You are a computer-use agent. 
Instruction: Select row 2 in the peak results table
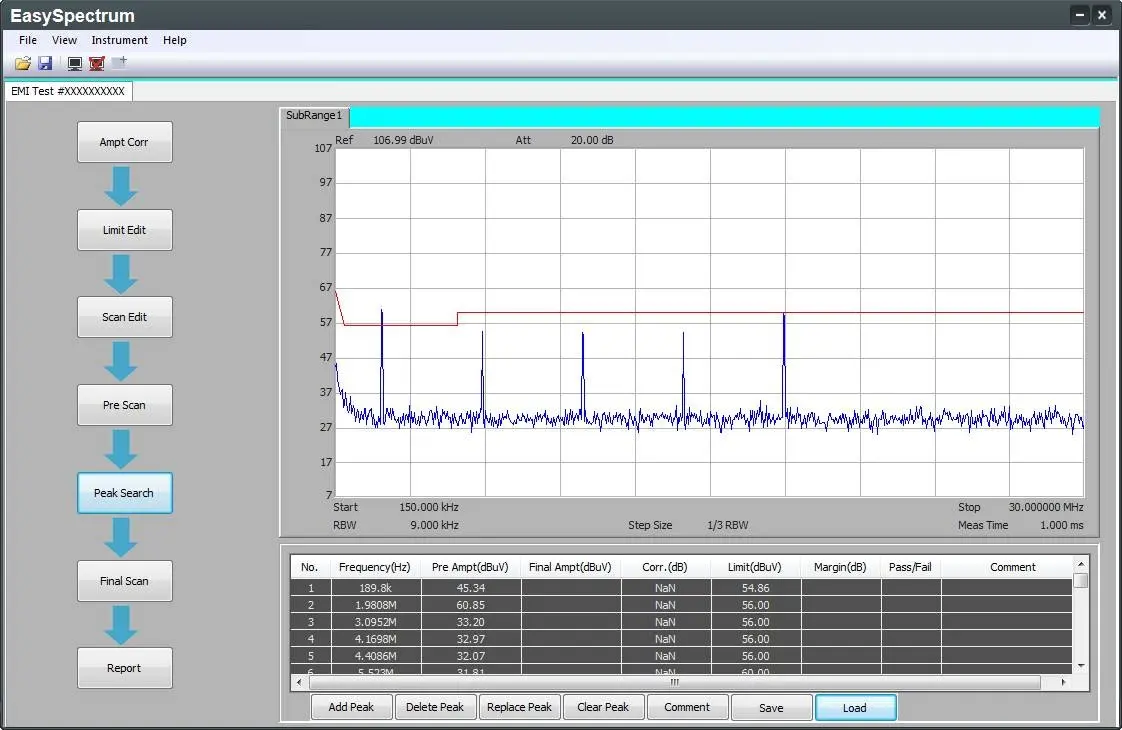[500, 605]
